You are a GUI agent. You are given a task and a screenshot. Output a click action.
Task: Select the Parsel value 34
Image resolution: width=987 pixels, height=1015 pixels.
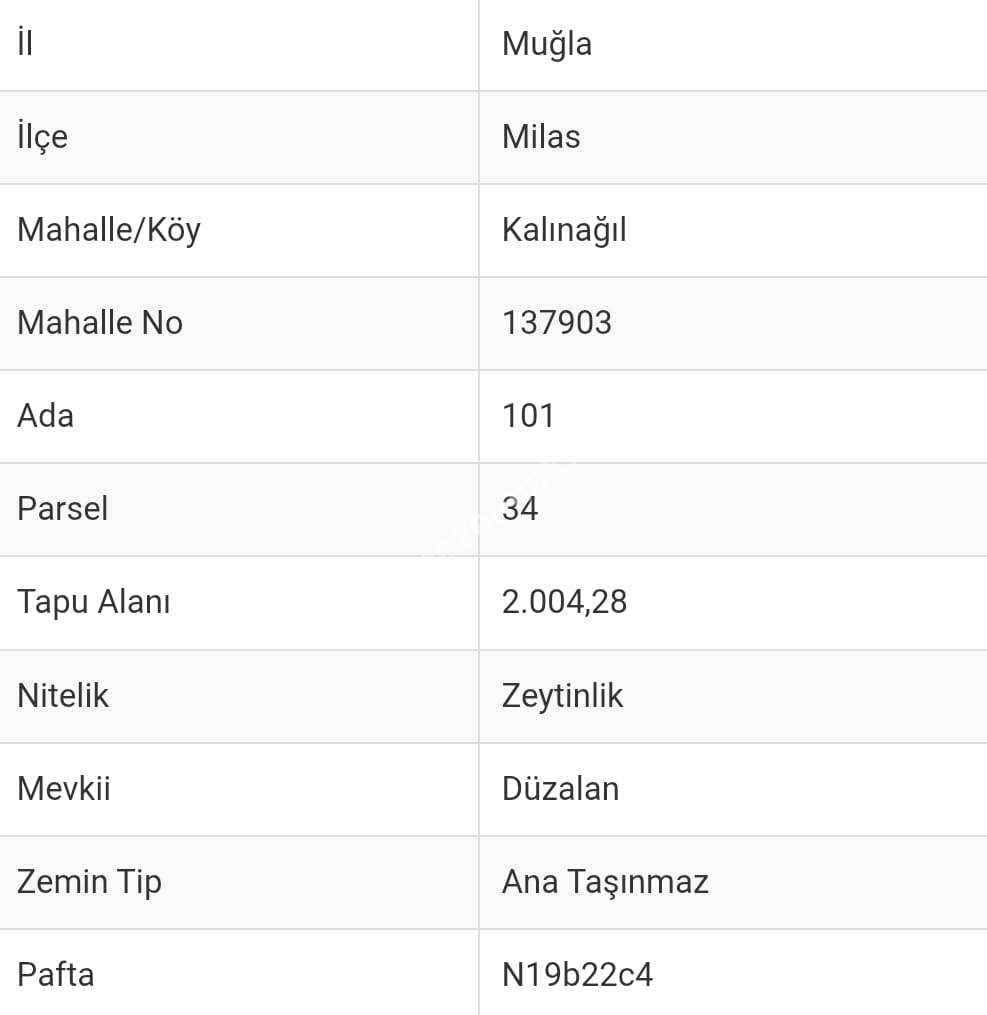[x=520, y=509]
